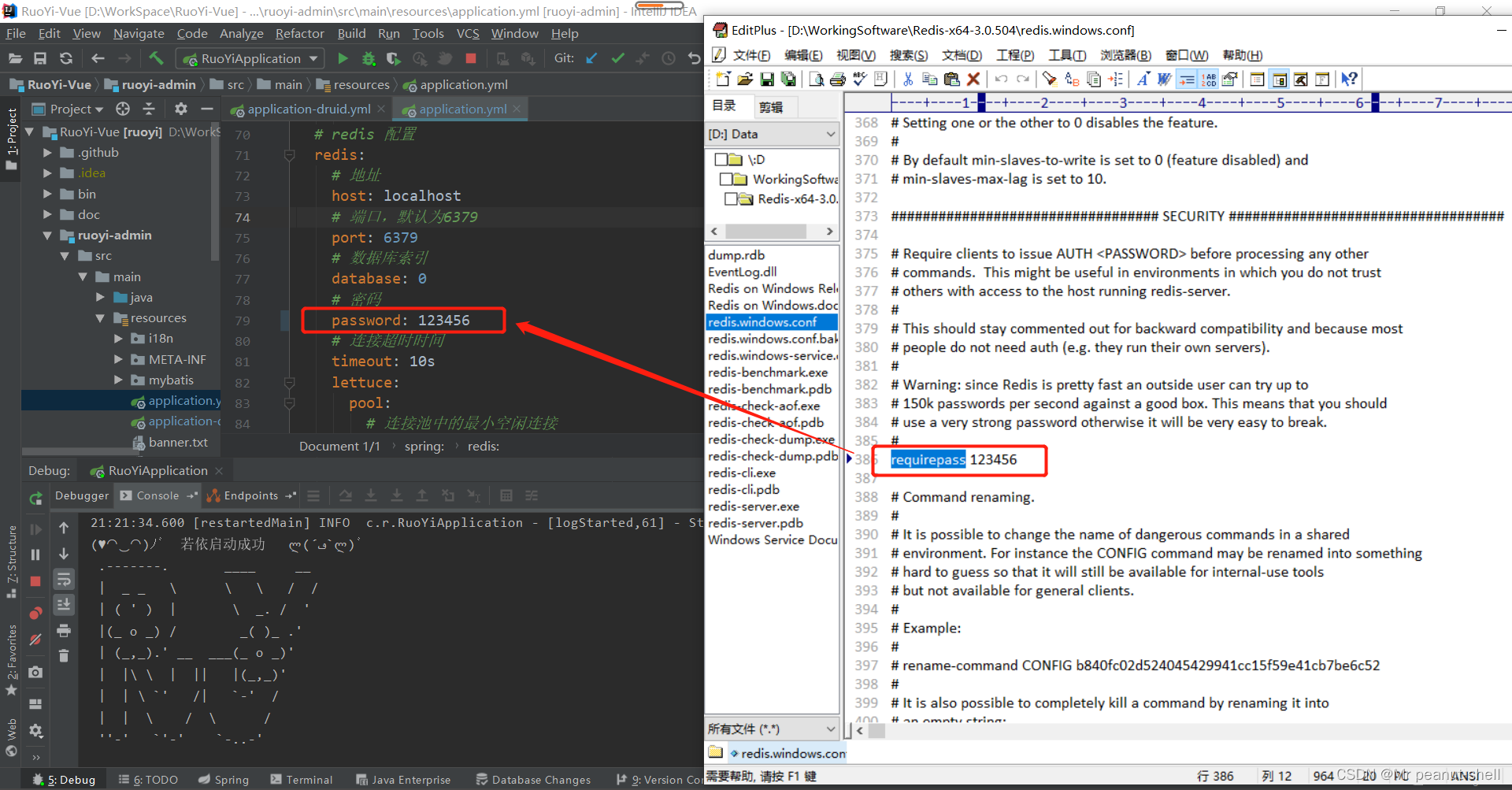The image size is (1512, 790).
Task: Take thread dump with the camera icon
Action: pos(35,672)
